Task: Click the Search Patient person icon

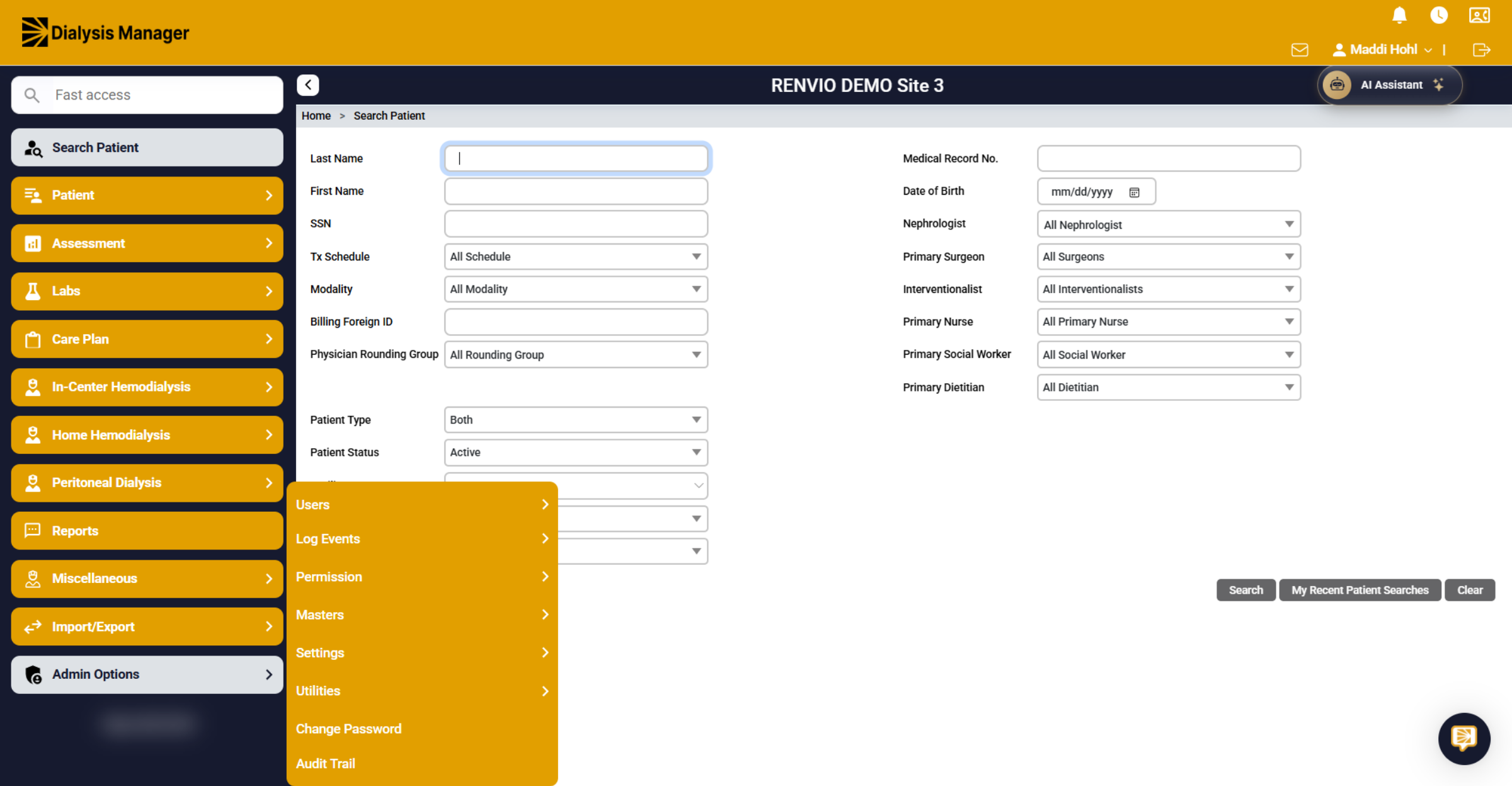Action: pyautogui.click(x=33, y=148)
